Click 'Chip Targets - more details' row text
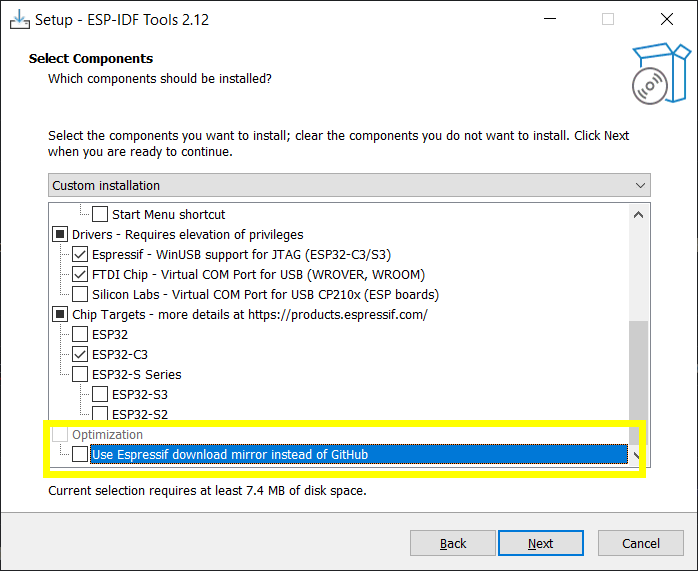The height and width of the screenshot is (571, 698). 250,315
